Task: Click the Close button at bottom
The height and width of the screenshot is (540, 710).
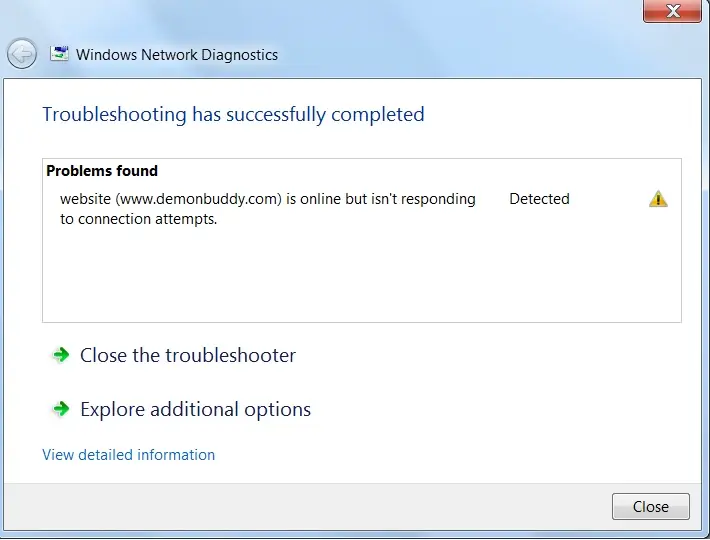Action: pyautogui.click(x=651, y=507)
